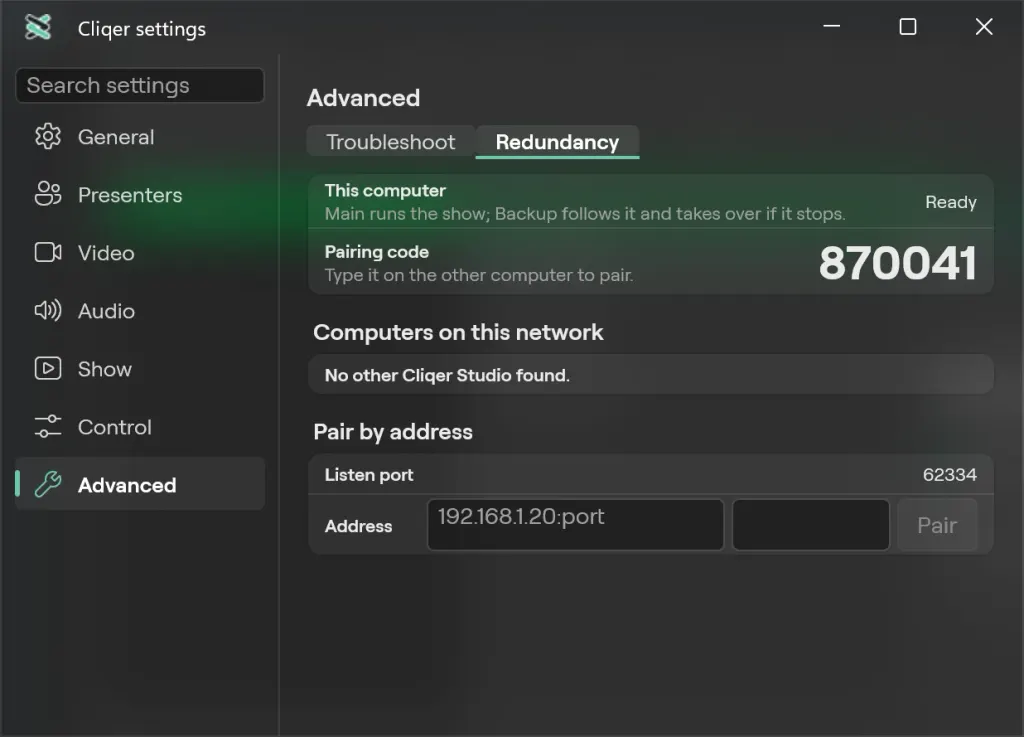The height and width of the screenshot is (737, 1024).
Task: Click the 'Listen port' label
Action: coord(369,475)
